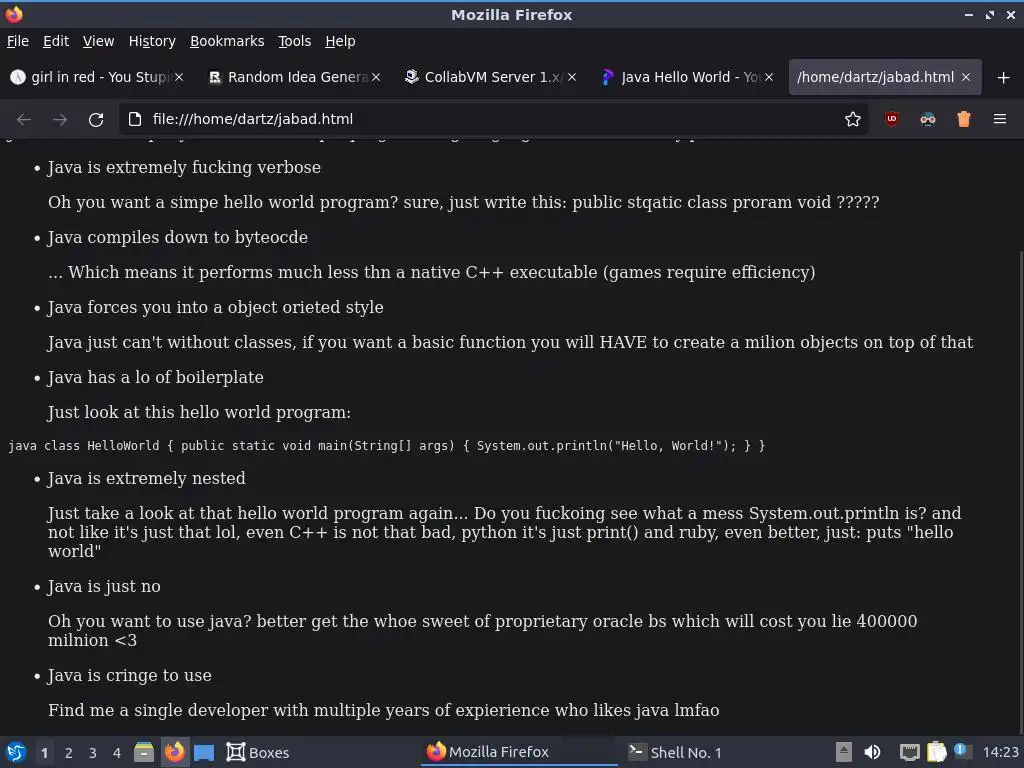Switch to the CollabVM Server tab

(x=491, y=77)
